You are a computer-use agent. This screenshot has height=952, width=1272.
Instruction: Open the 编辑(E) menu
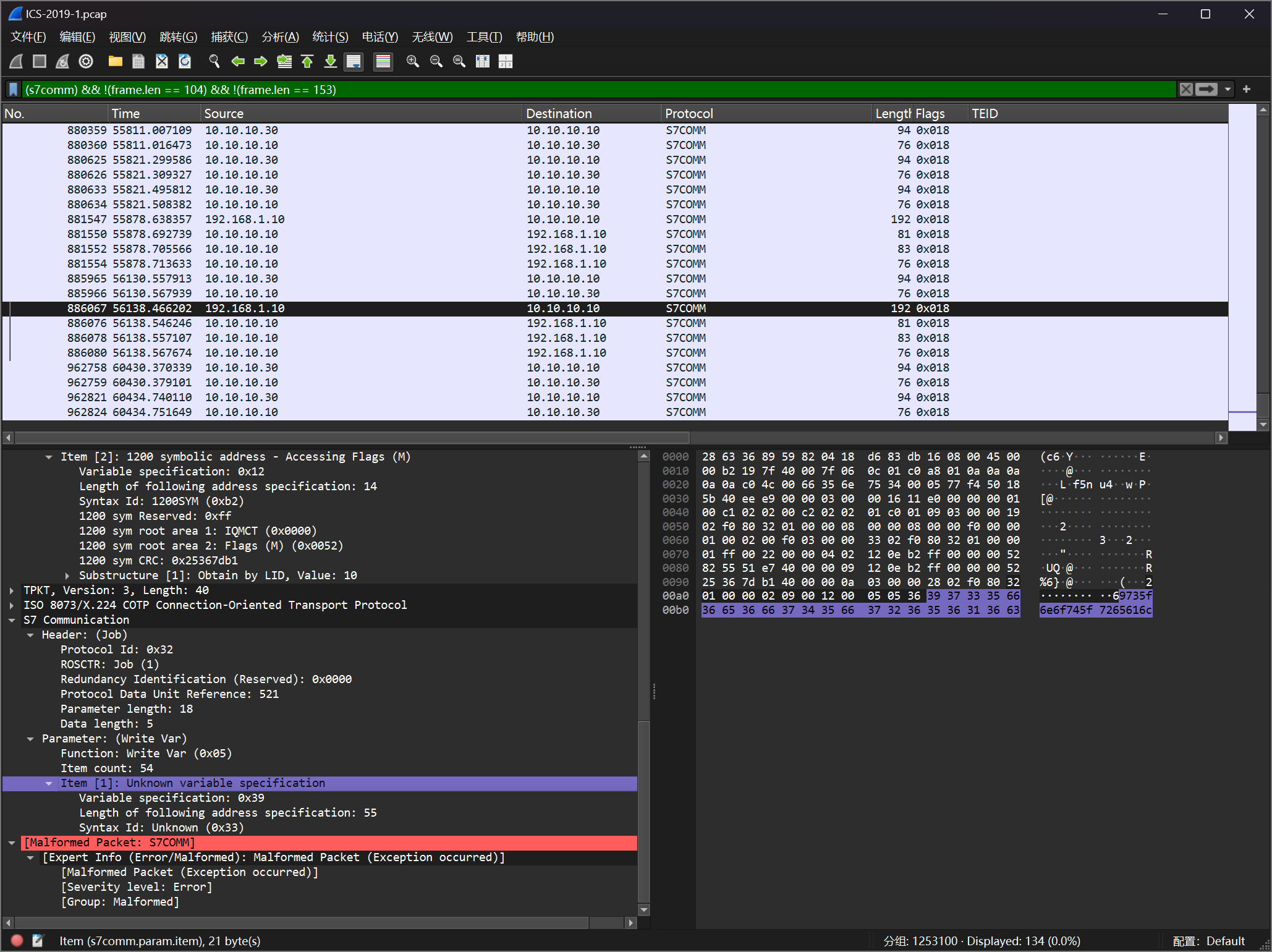coord(77,37)
